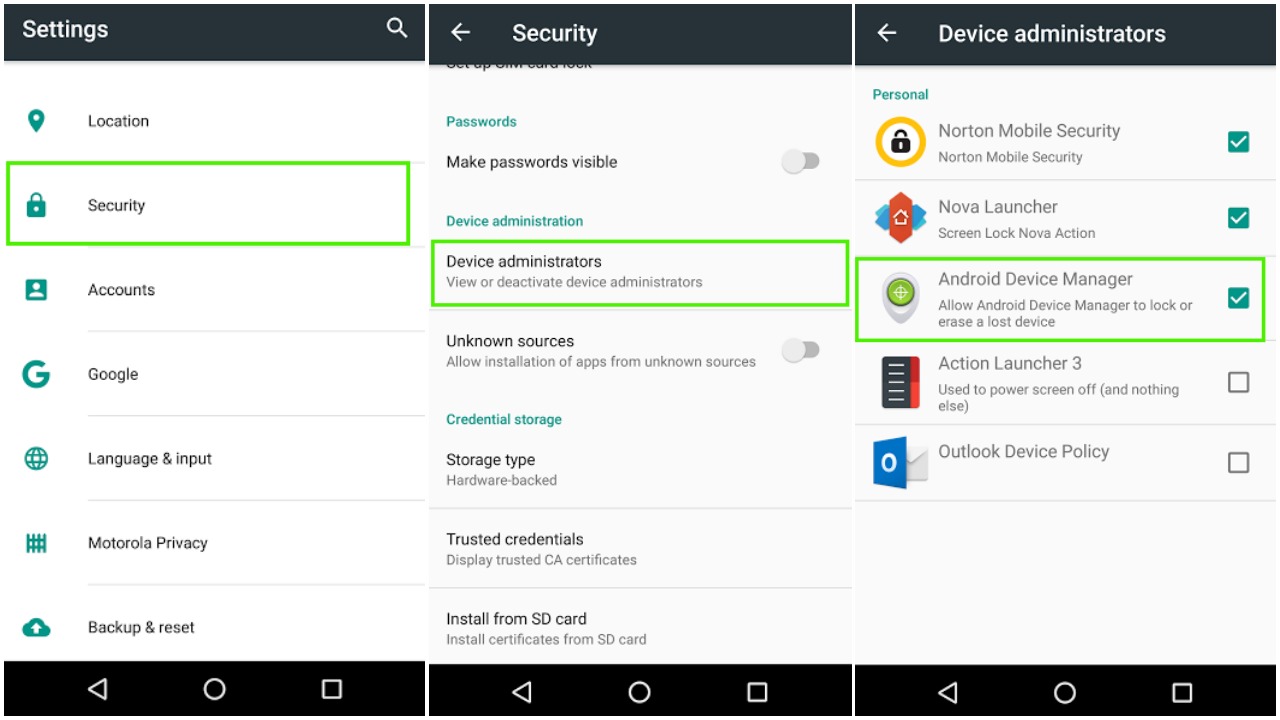Open Backup & reset cloud icon
Viewport: 1280px width, 720px height.
(36, 628)
